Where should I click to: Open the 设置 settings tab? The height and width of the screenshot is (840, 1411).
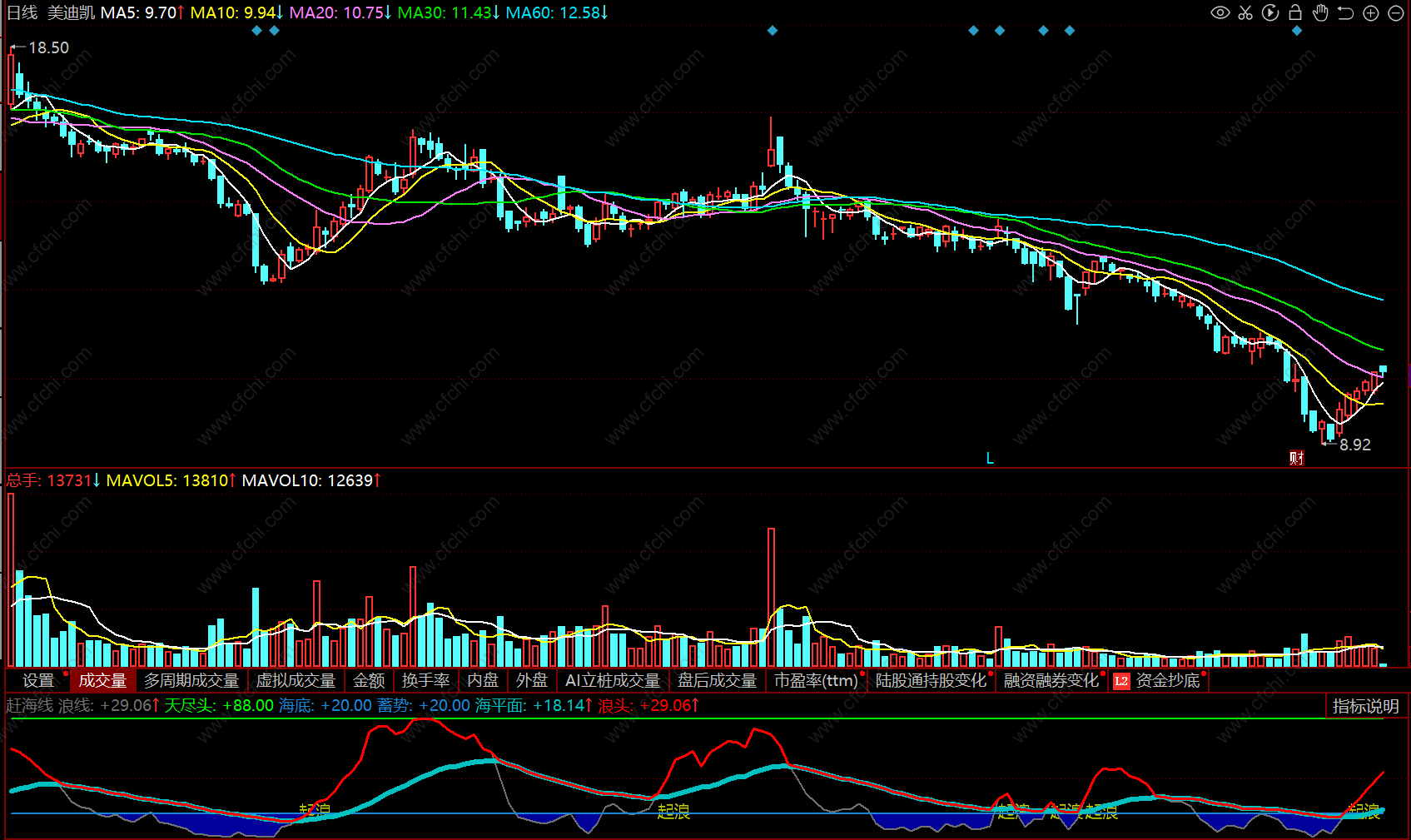point(37,681)
